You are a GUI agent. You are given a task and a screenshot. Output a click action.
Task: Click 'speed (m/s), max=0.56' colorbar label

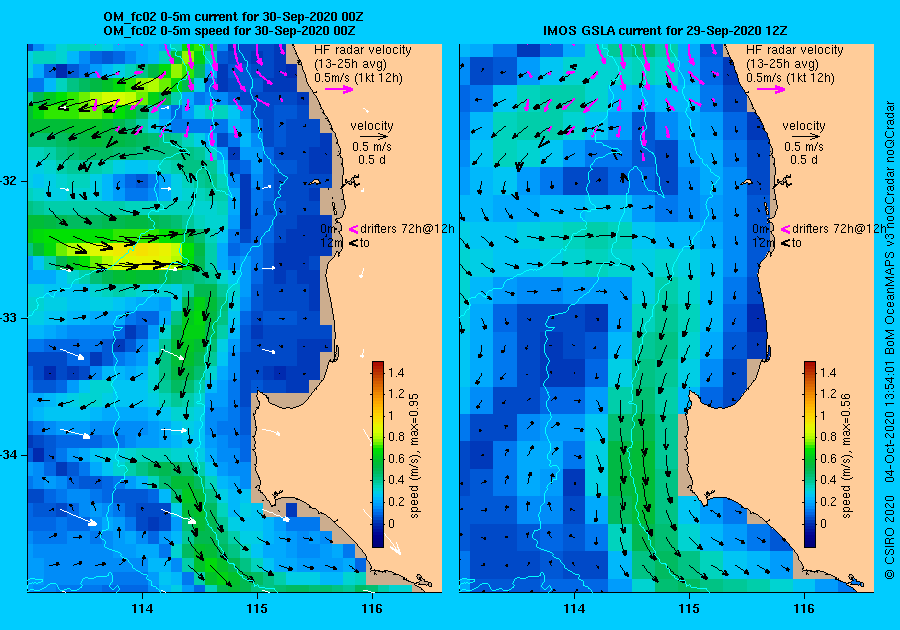tap(845, 456)
